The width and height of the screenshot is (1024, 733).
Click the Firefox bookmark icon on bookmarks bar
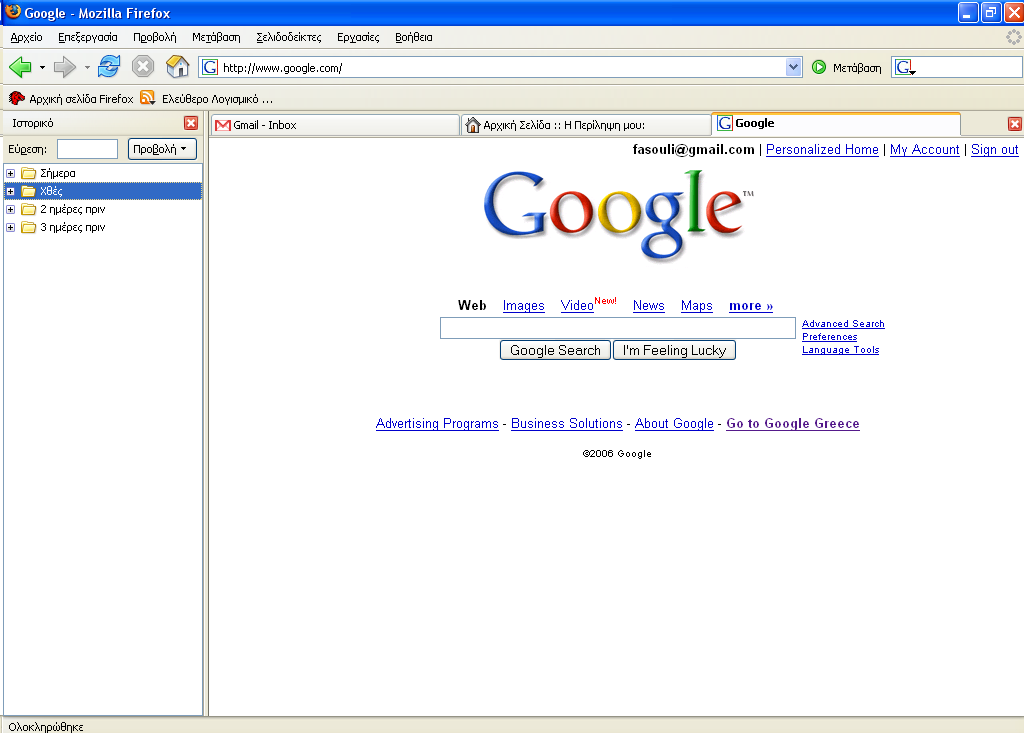click(16, 99)
